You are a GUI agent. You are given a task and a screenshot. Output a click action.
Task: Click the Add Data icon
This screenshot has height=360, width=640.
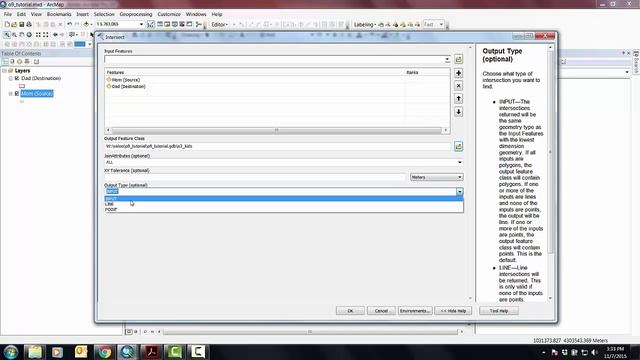pyautogui.click(x=86, y=24)
